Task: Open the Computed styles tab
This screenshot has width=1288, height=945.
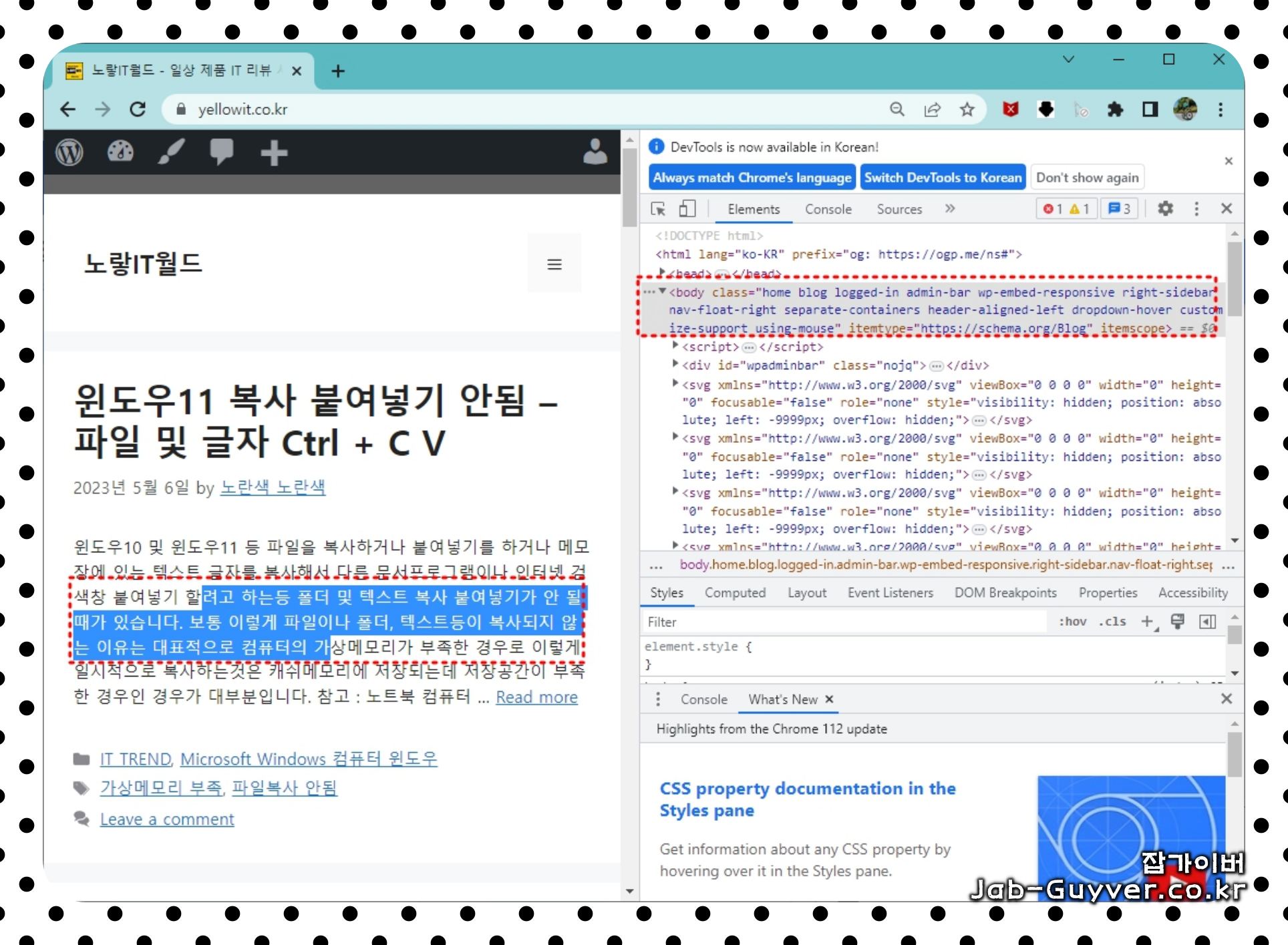Action: pyautogui.click(x=735, y=593)
